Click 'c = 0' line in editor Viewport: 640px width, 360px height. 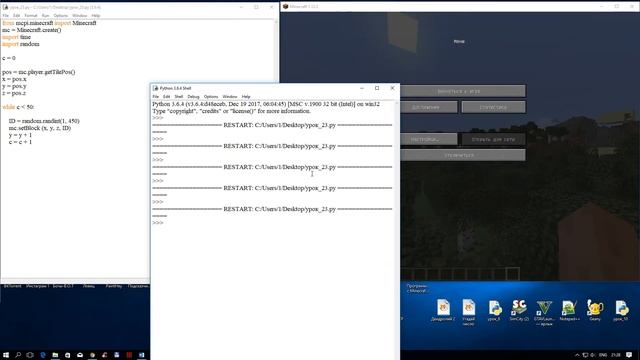[9, 58]
